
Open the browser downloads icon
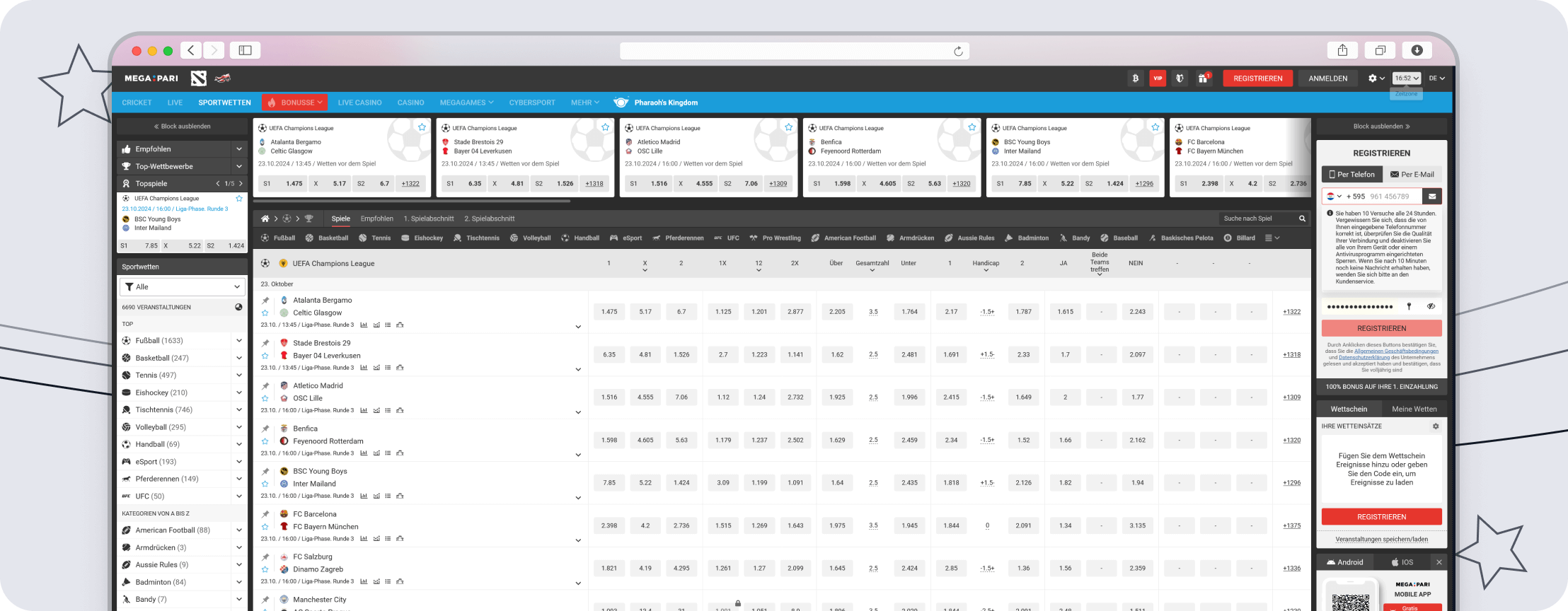(1417, 50)
